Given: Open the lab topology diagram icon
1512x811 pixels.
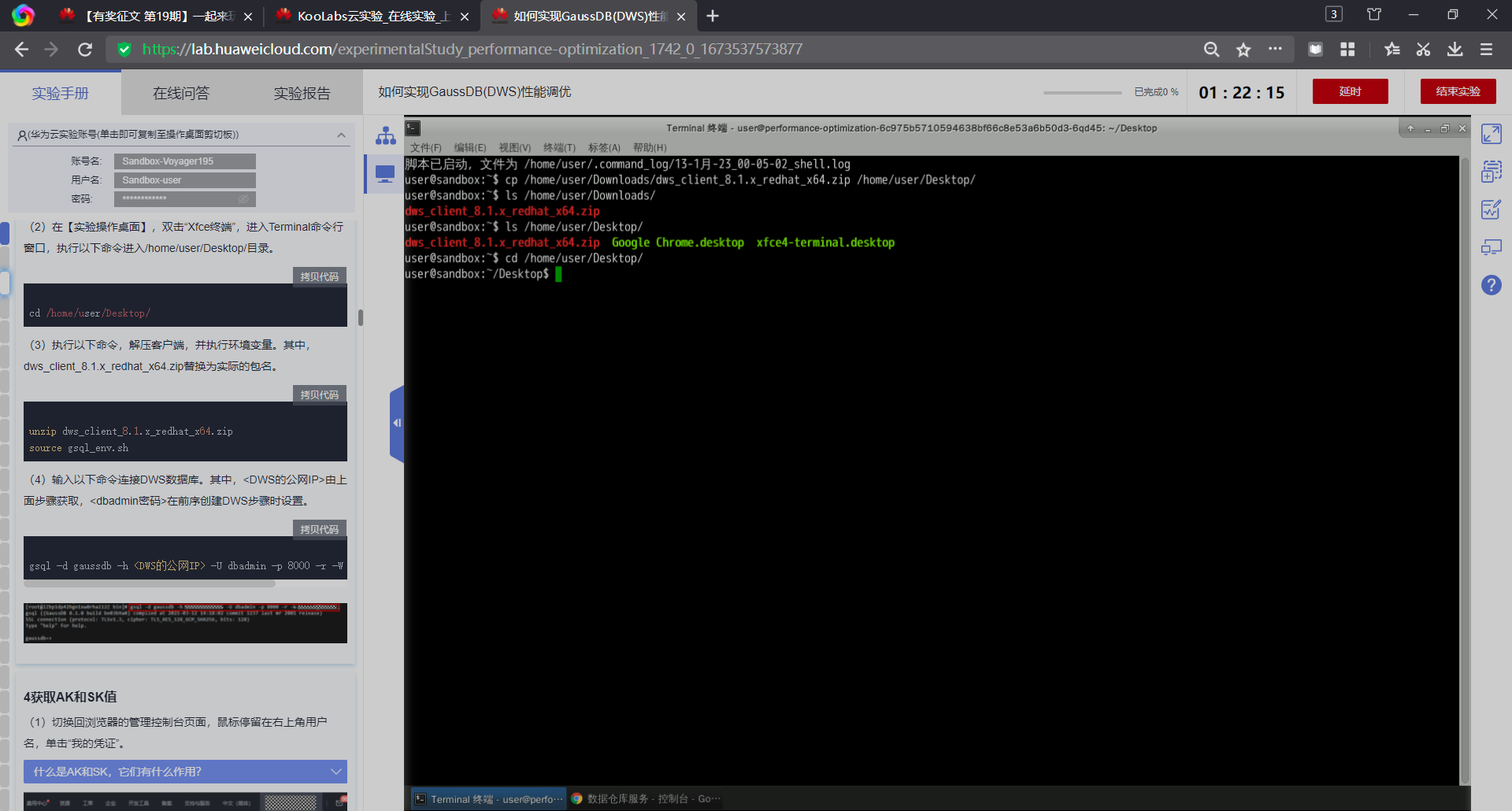Looking at the screenshot, I should coord(386,135).
